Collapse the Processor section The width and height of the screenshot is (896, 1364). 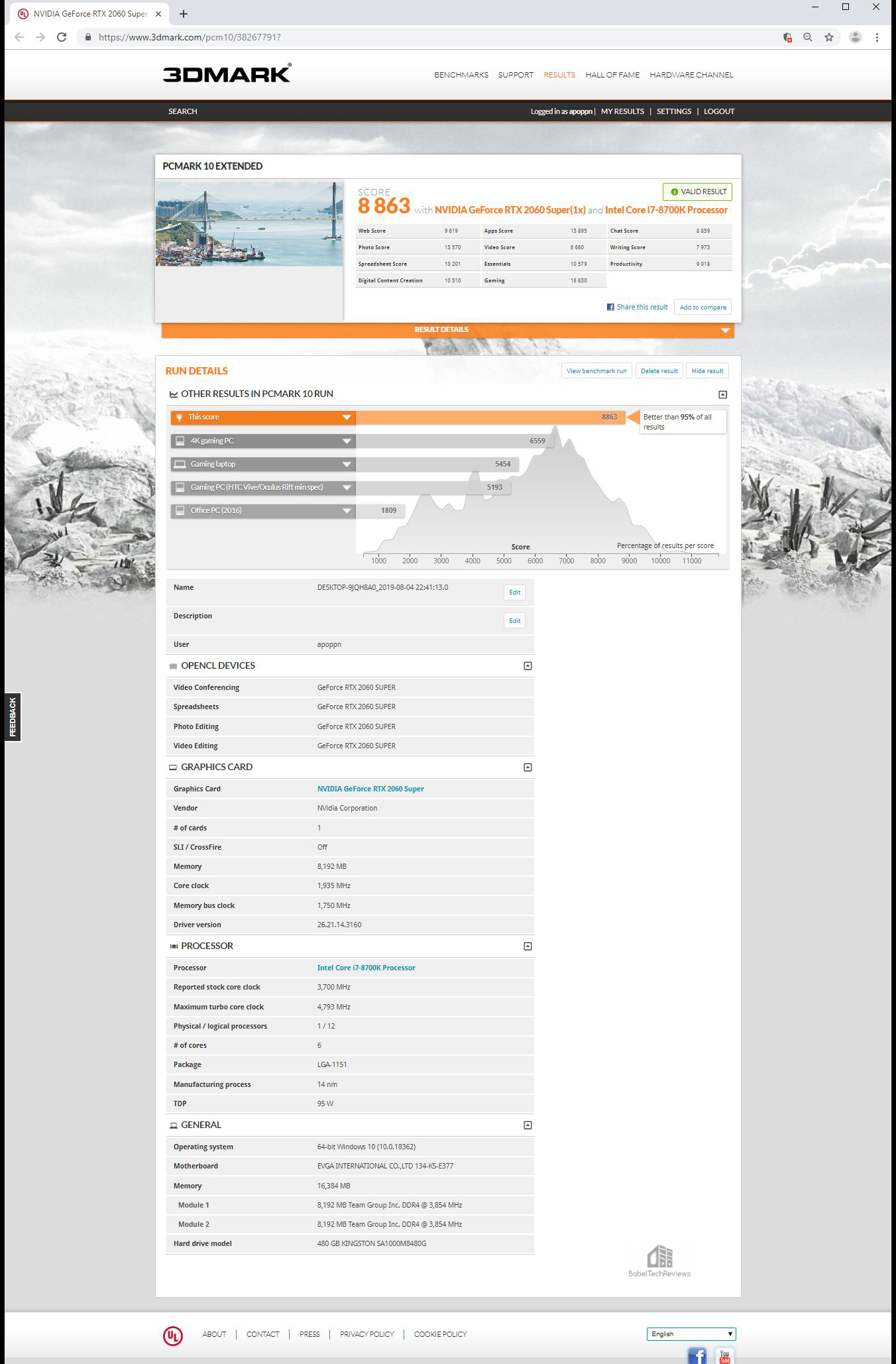(x=528, y=946)
